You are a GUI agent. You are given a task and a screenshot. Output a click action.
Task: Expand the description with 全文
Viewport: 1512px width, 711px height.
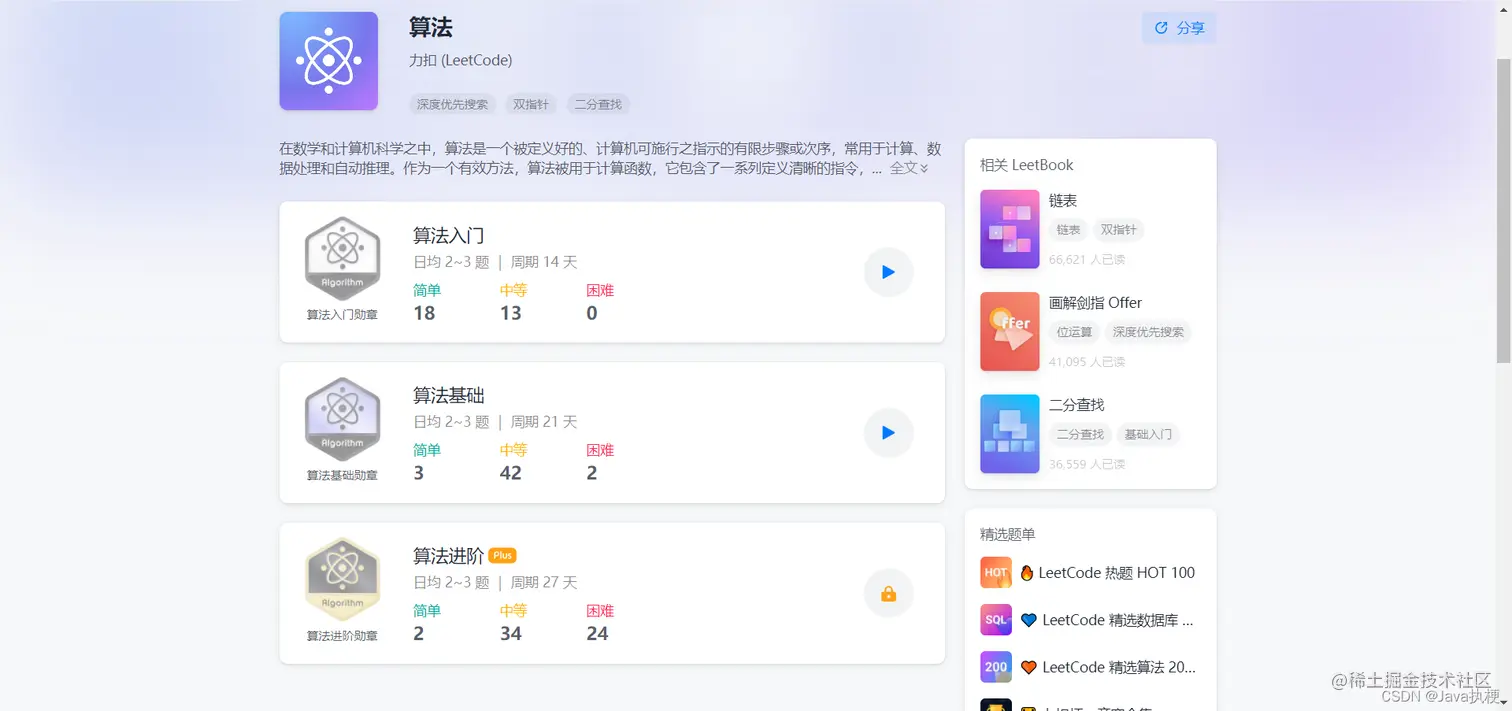pyautogui.click(x=909, y=168)
